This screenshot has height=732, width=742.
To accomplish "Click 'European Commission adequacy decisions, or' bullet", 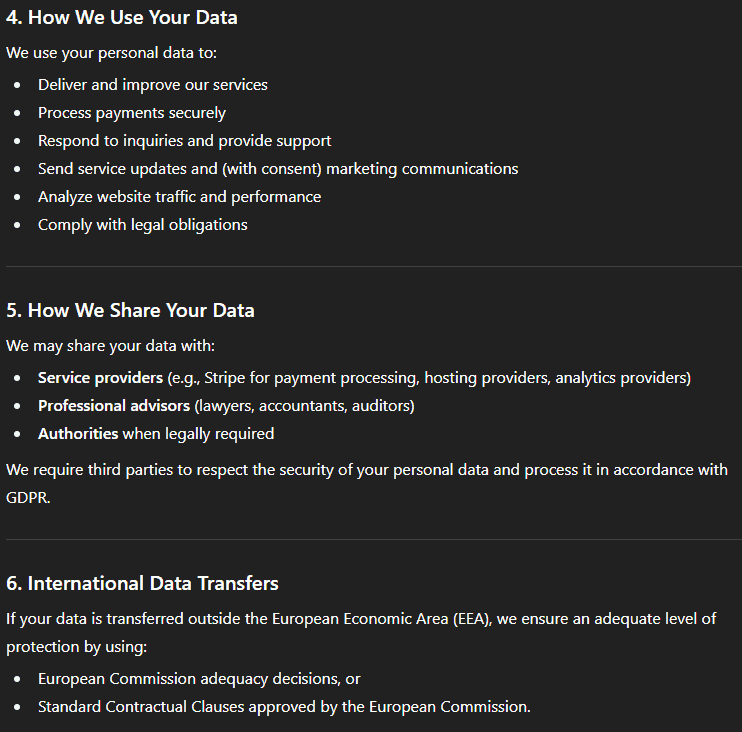I will (199, 679).
